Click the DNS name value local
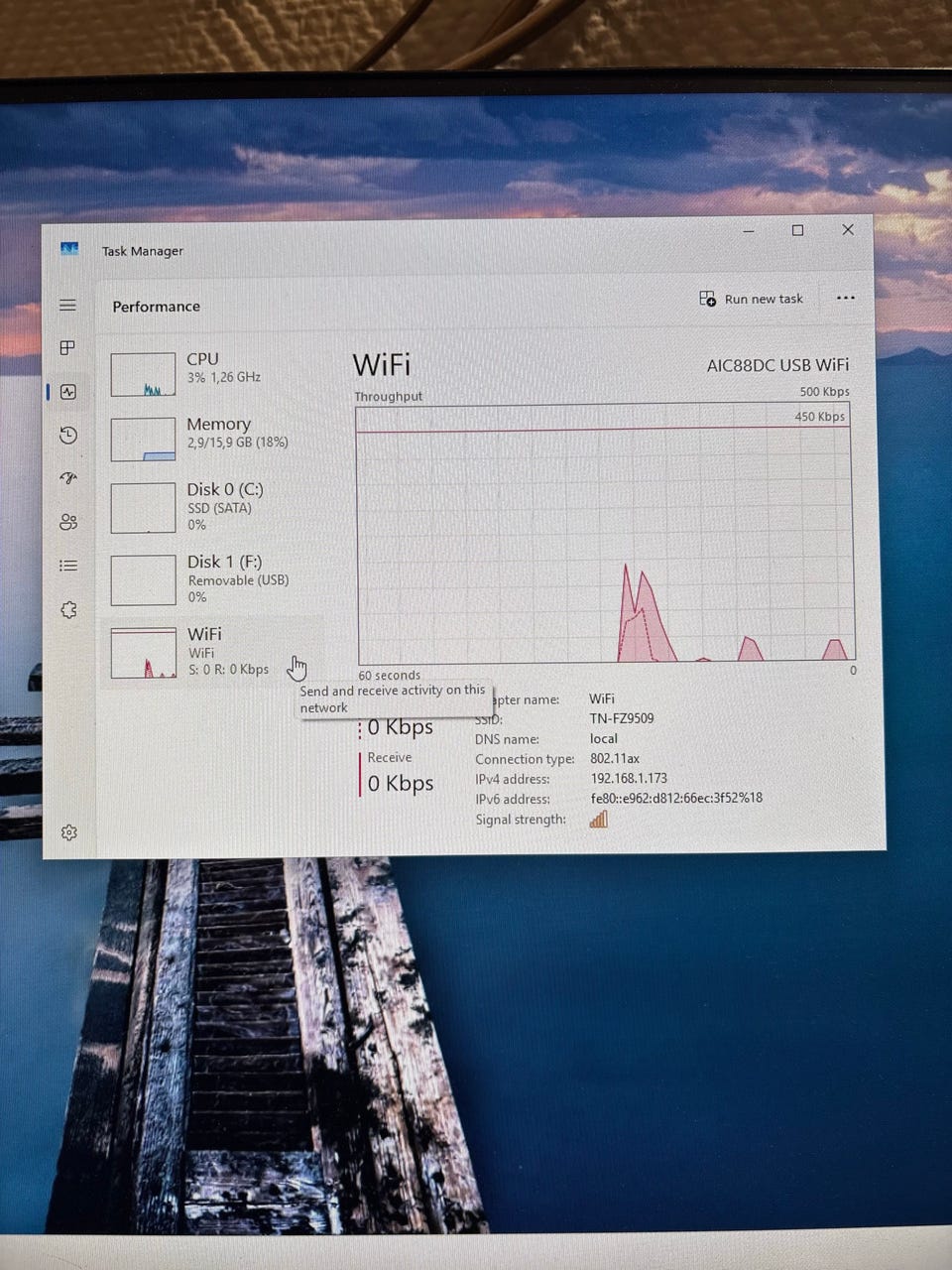Screen dimensions: 952x1270 click(604, 739)
